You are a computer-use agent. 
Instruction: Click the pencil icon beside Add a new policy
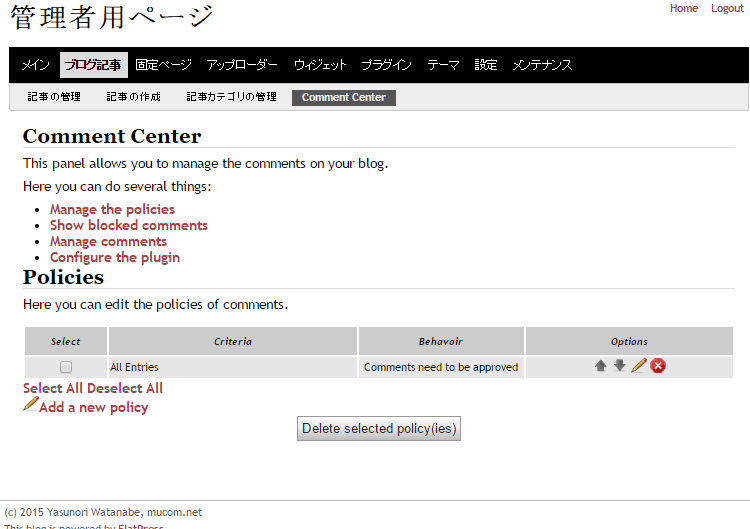tap(30, 405)
